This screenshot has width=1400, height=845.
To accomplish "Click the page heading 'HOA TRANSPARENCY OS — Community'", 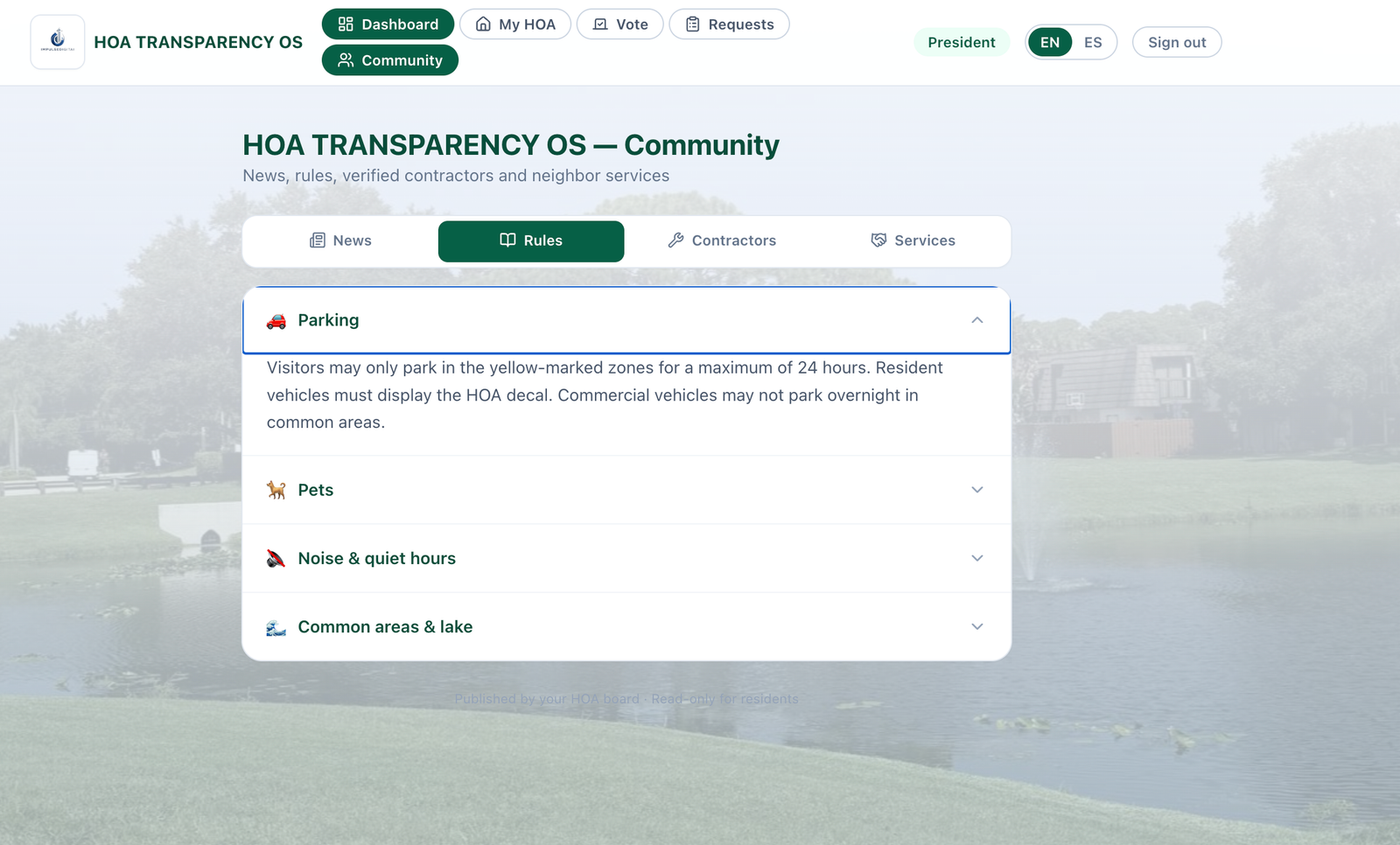I will (511, 144).
